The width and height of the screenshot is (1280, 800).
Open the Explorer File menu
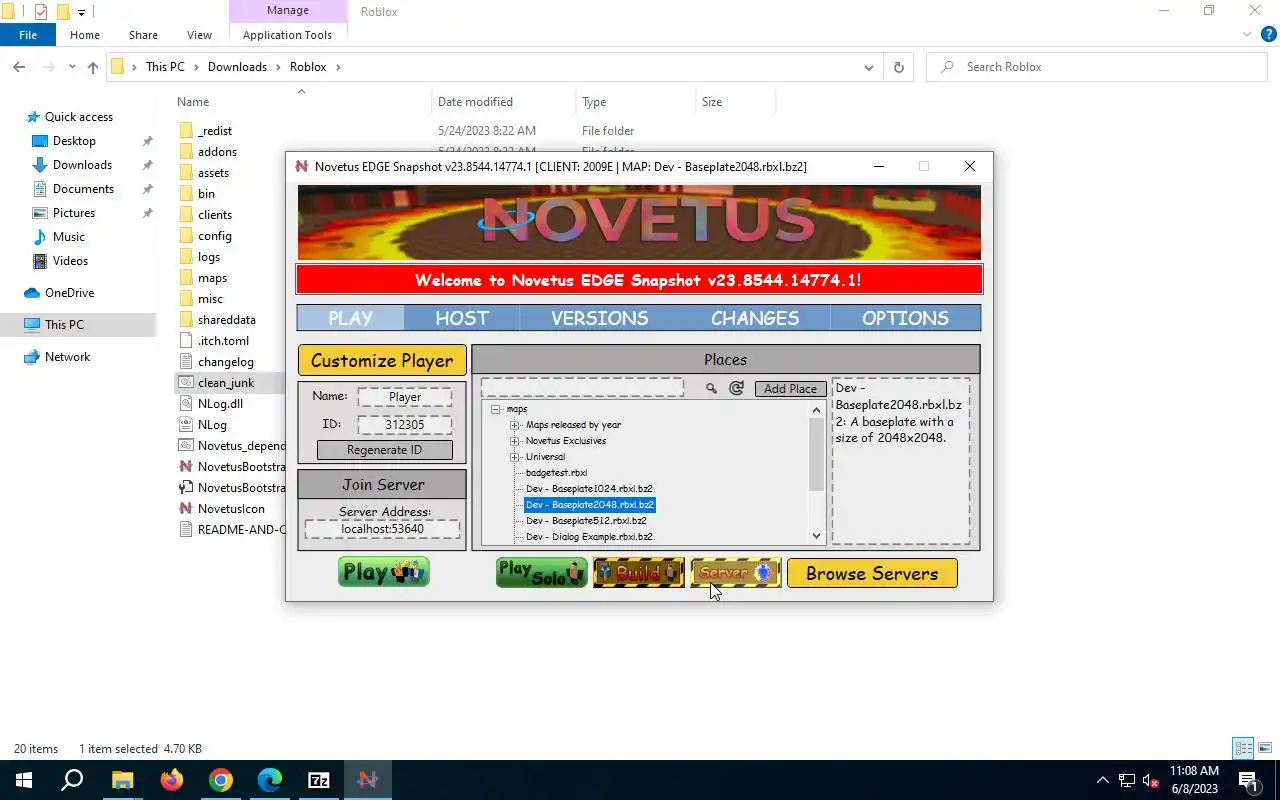coord(28,35)
